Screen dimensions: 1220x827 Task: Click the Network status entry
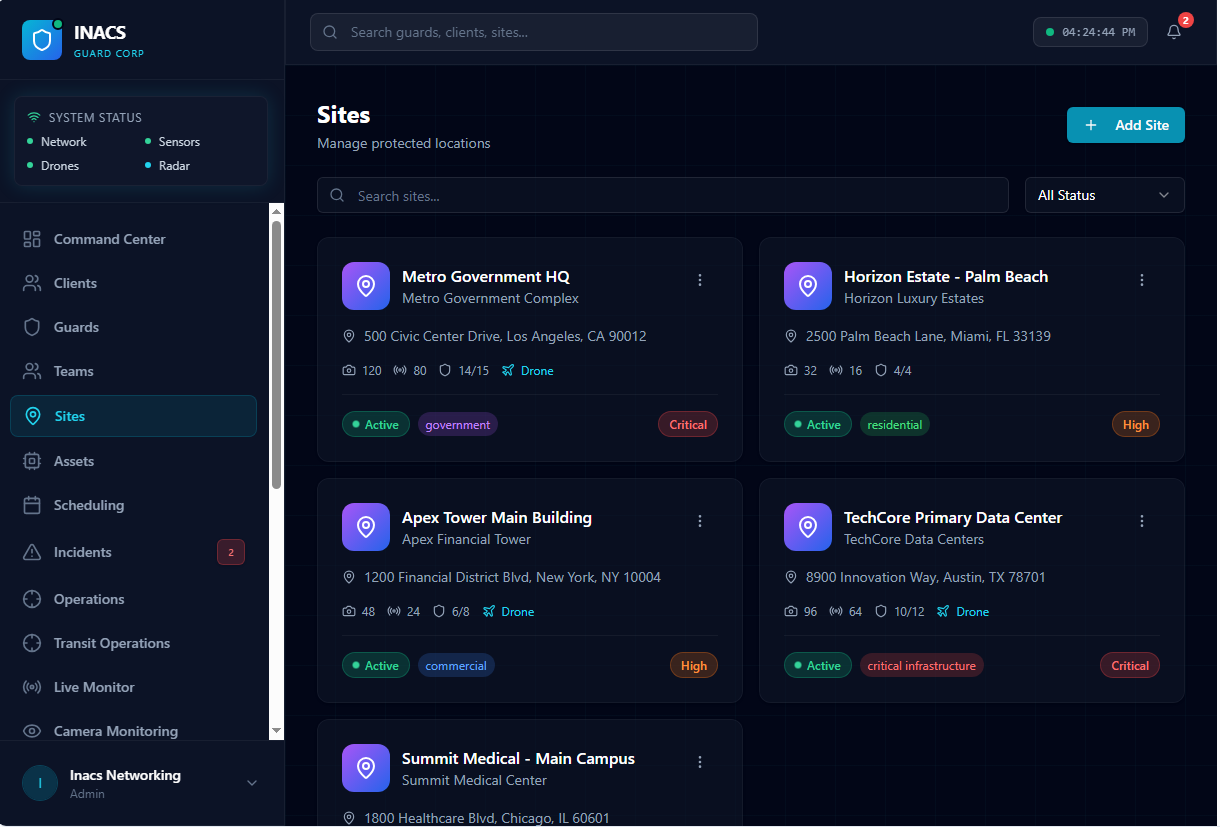click(57, 142)
